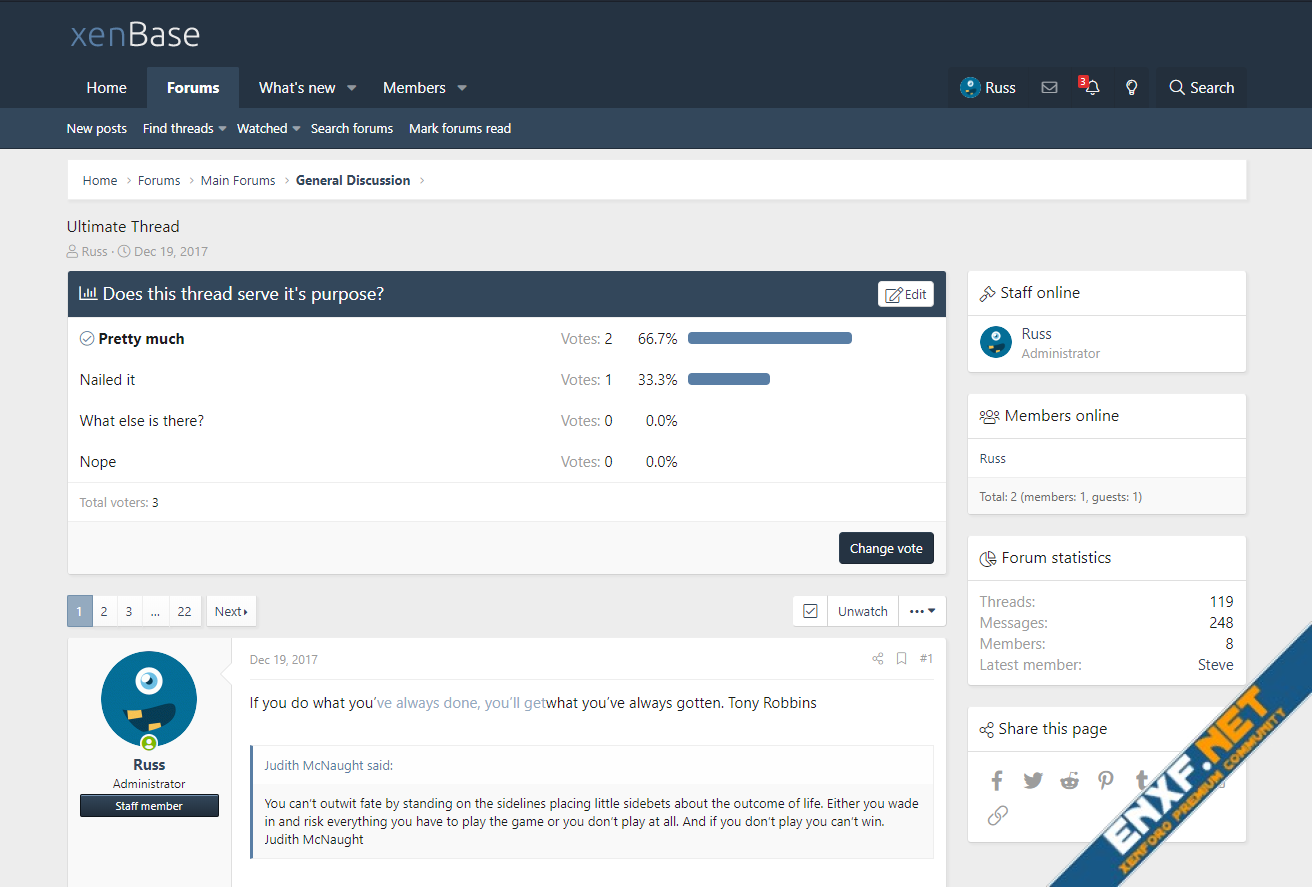Copy page link via chain icon

coord(997,816)
